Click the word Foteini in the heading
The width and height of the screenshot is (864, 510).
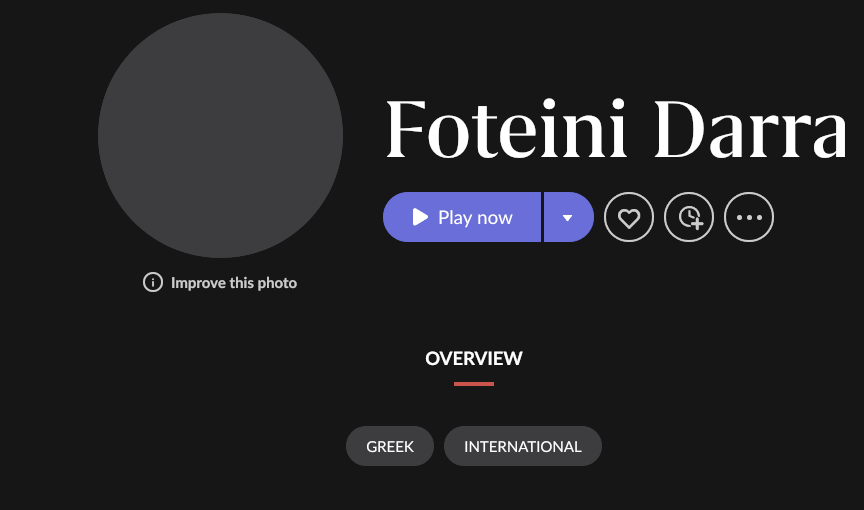pos(506,130)
